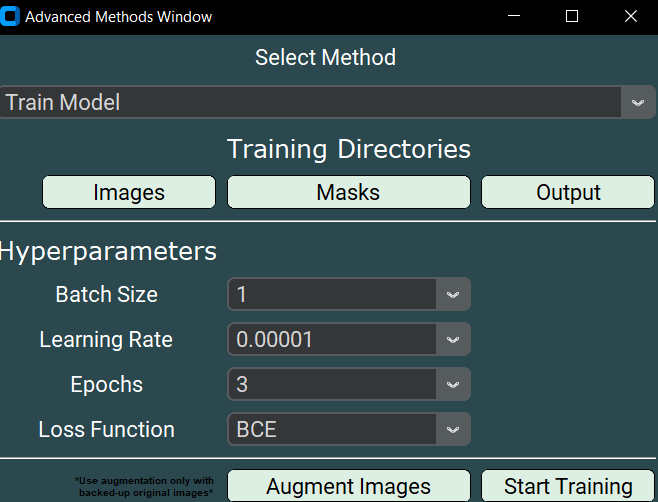658x502 pixels.
Task: Open the Select Method combo box showing Train Model
Action: point(310,102)
